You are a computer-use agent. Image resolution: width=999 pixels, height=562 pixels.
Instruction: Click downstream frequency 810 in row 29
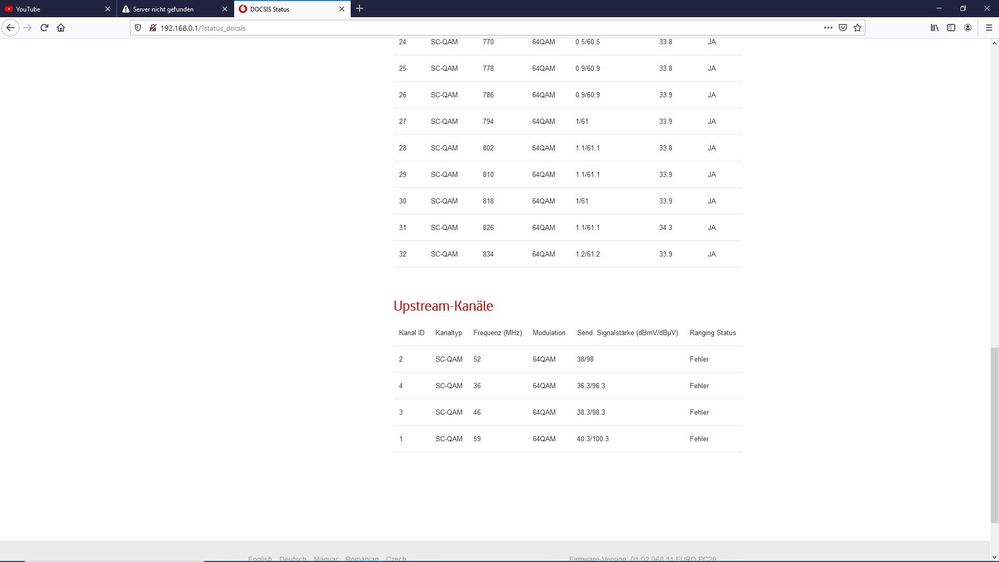(x=488, y=175)
